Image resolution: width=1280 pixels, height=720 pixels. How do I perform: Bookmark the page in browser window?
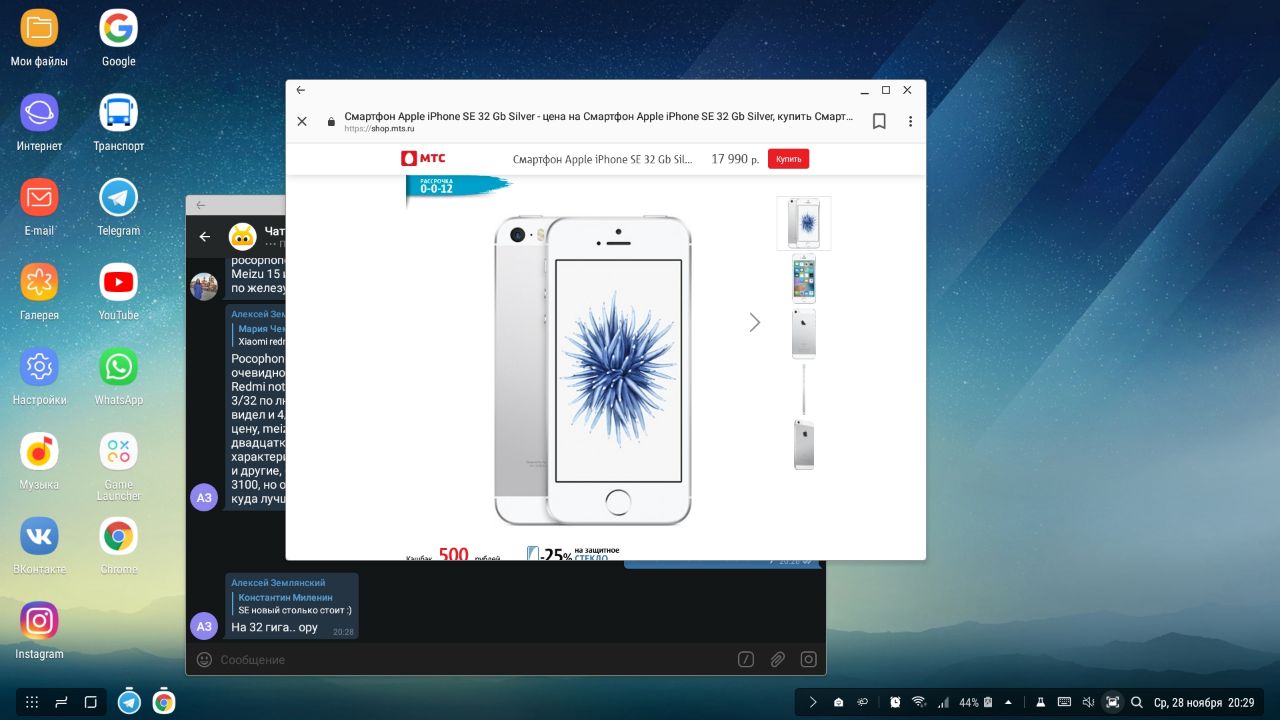point(879,121)
